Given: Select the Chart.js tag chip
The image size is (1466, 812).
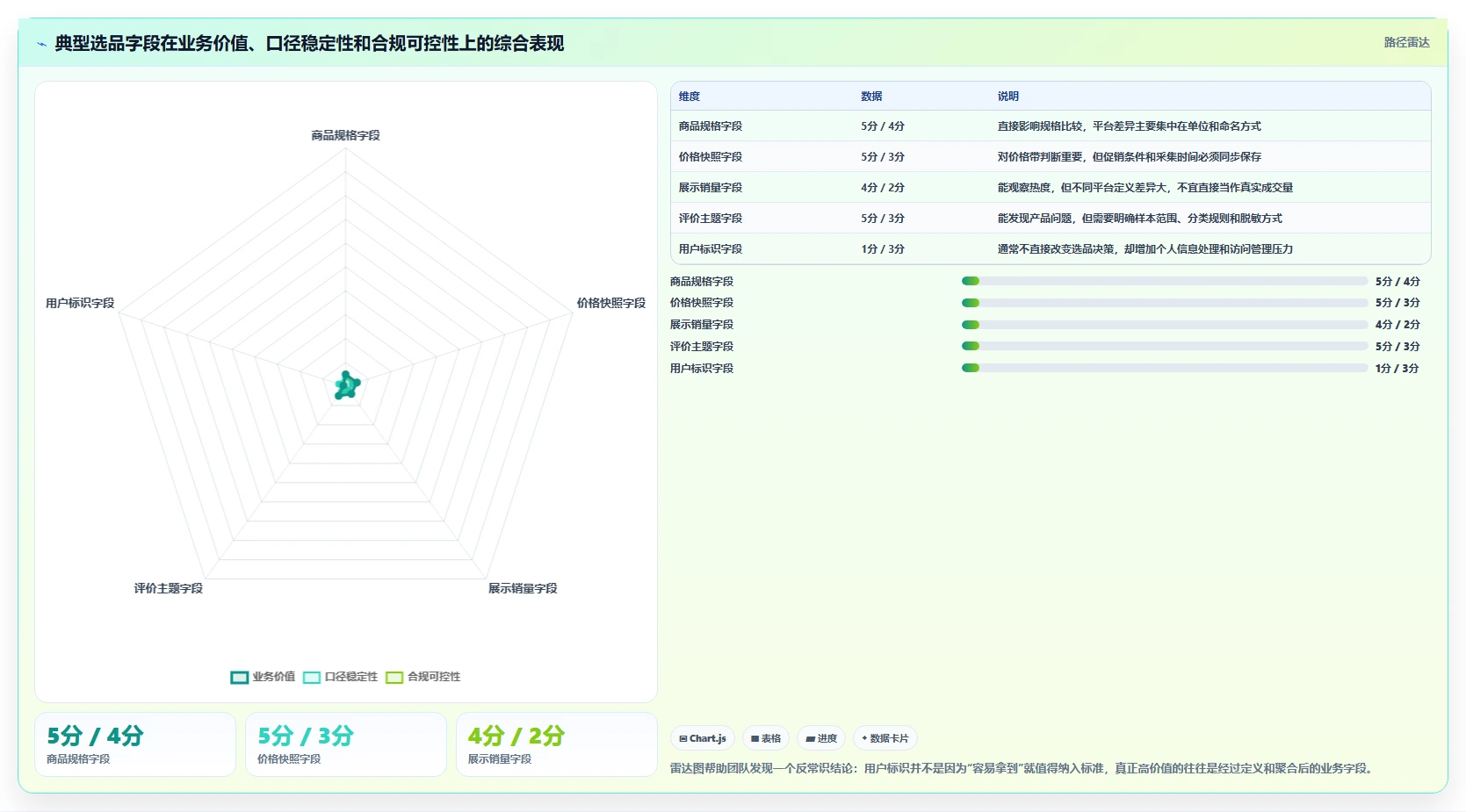Looking at the screenshot, I should [703, 738].
